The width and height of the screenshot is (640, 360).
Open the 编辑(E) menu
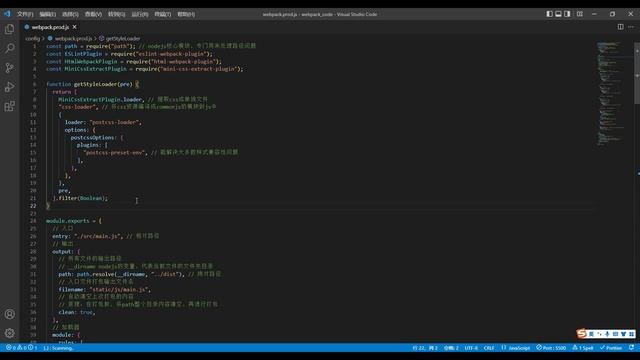tap(48, 14)
